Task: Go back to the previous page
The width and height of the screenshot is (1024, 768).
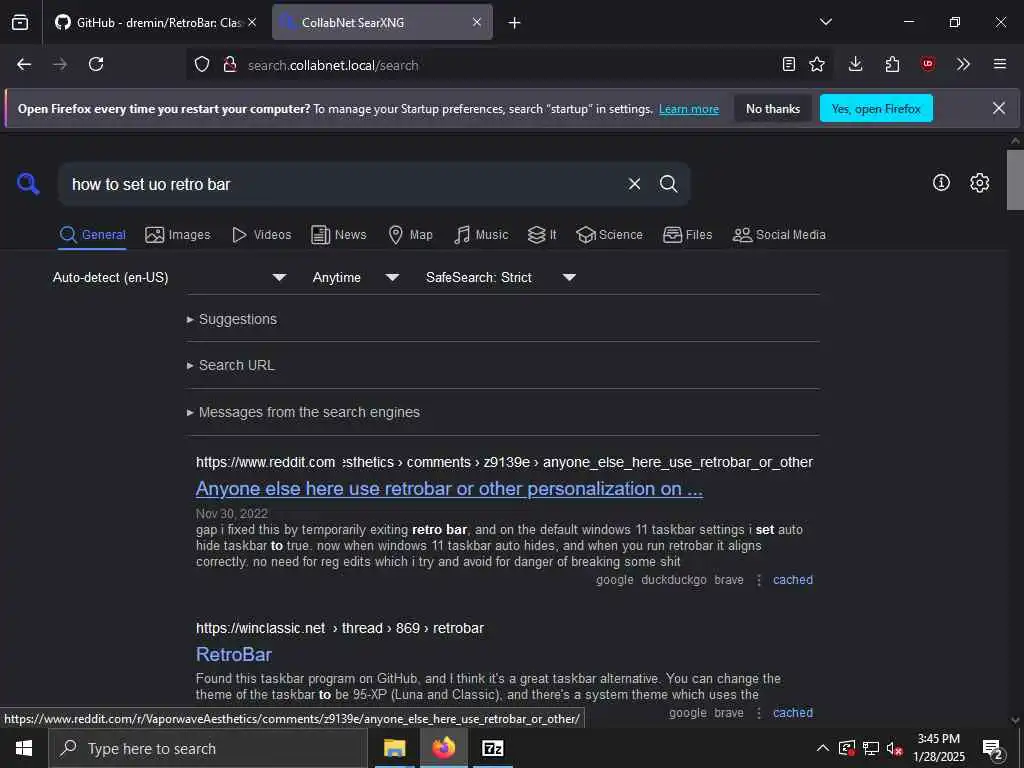Action: point(24,64)
